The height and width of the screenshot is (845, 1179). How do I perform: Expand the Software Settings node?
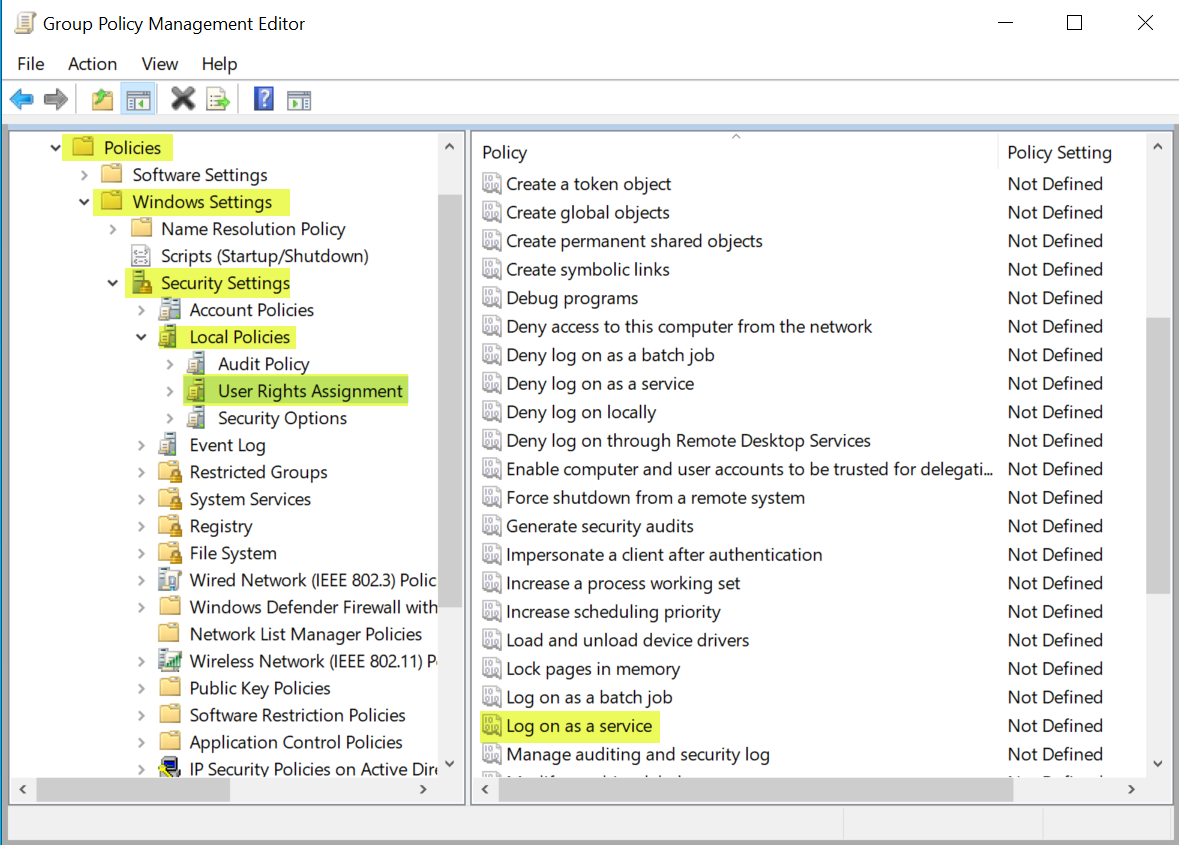click(84, 175)
